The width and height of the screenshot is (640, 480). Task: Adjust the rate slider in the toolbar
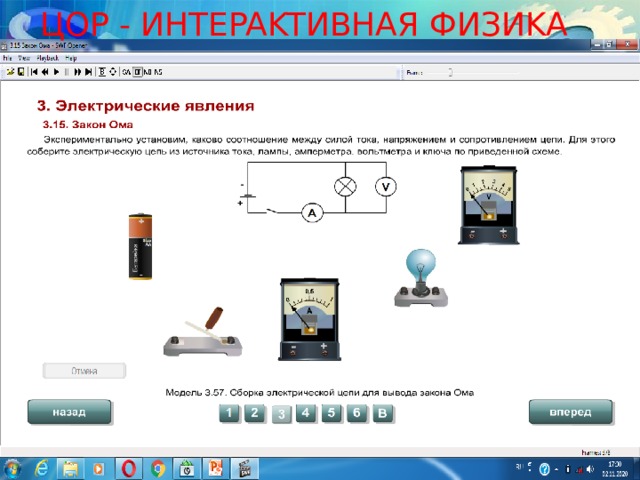click(x=450, y=72)
